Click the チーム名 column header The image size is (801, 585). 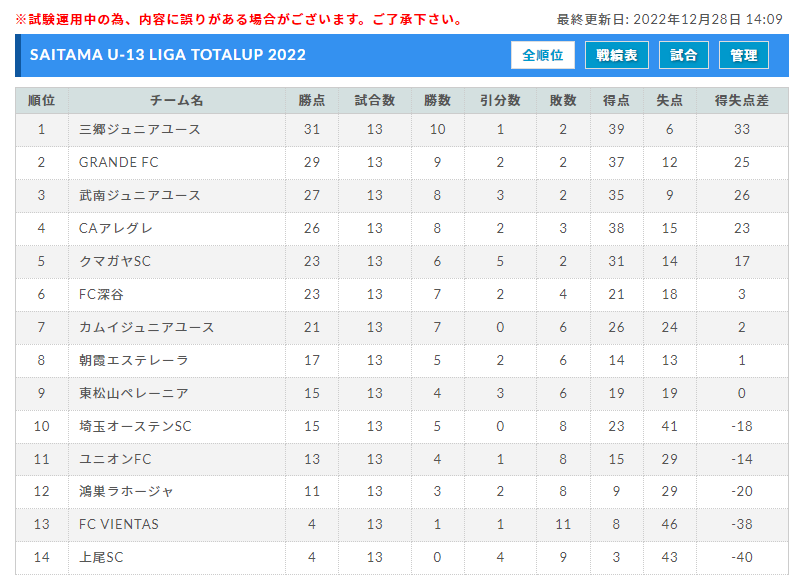point(177,101)
